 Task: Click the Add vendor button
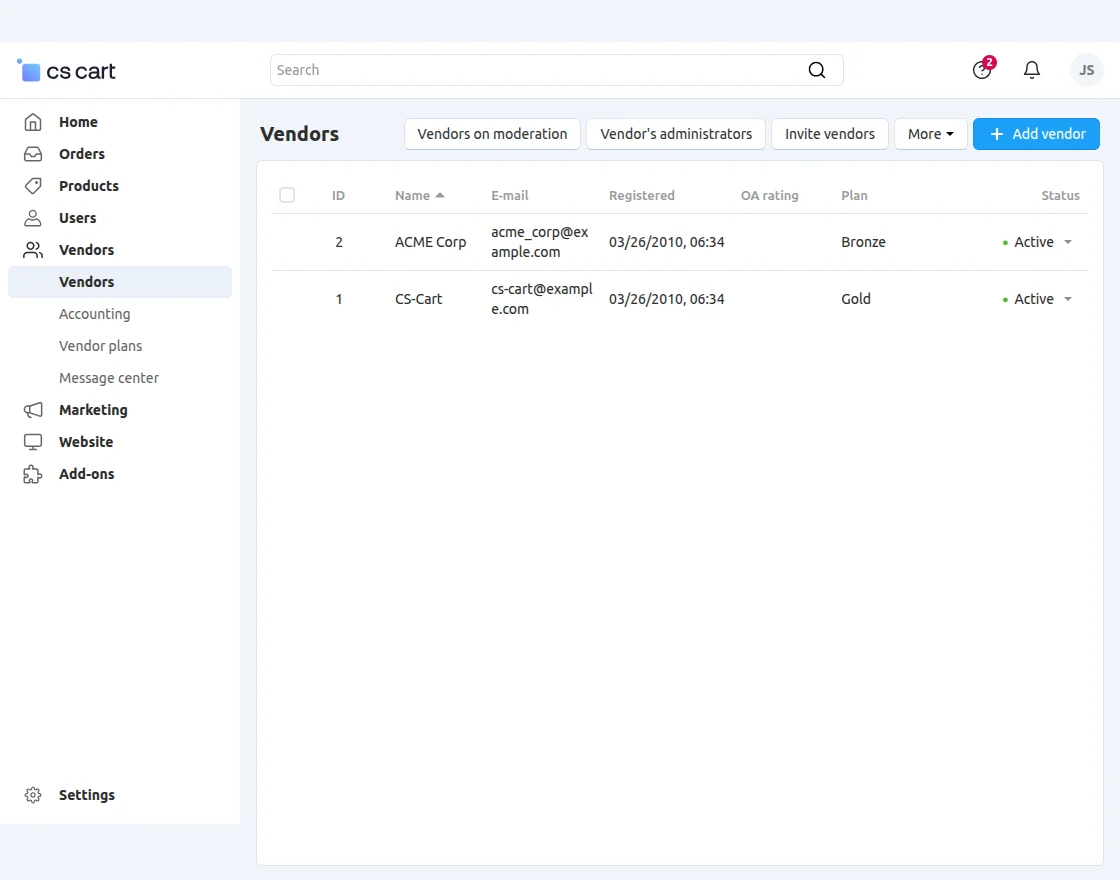1036,134
